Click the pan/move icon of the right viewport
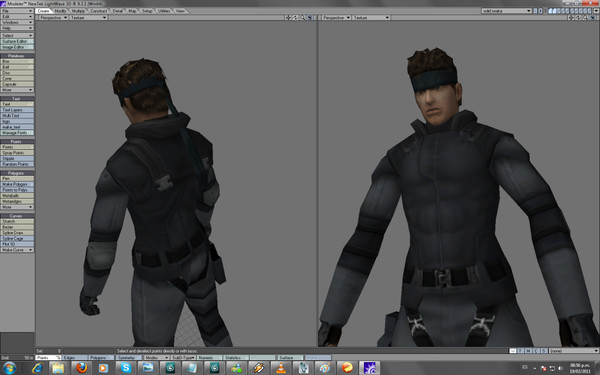The height and width of the screenshot is (375, 600). tap(571, 18)
